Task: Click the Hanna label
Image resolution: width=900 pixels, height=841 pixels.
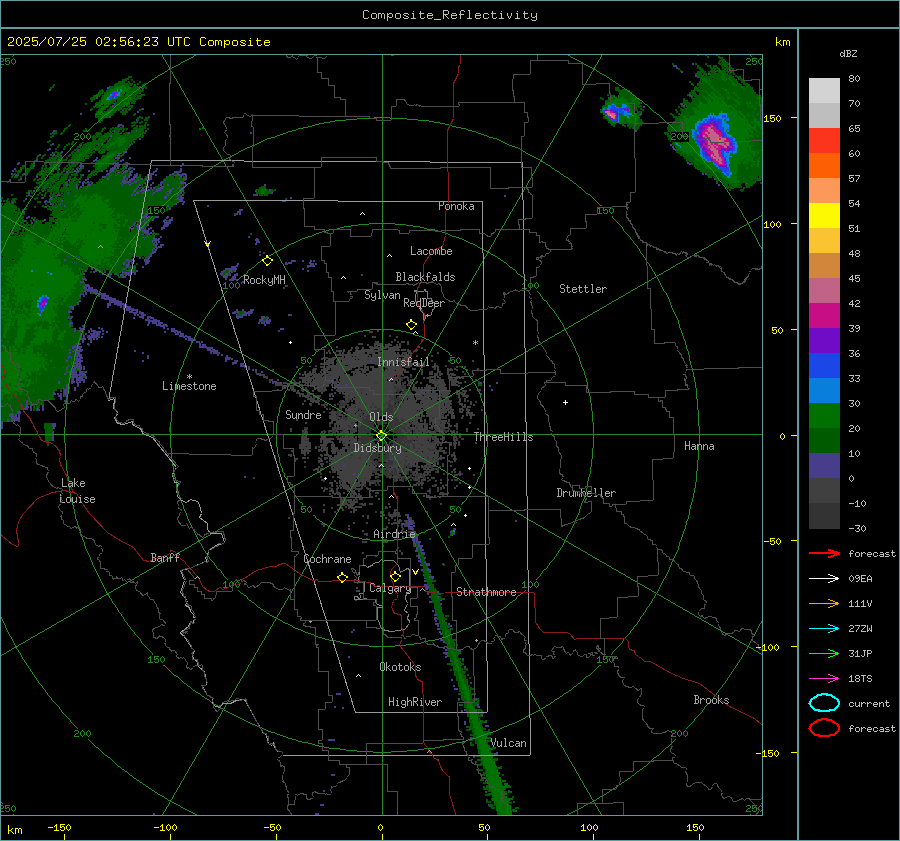Action: 699,446
